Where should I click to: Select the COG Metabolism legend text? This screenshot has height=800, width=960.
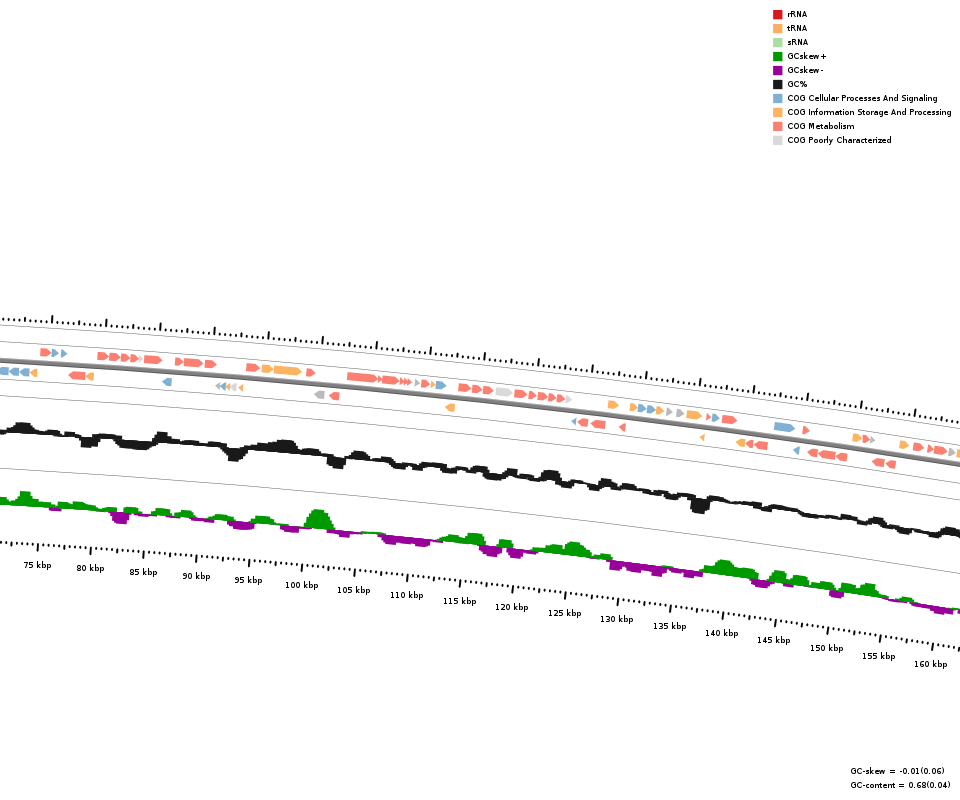click(x=820, y=126)
